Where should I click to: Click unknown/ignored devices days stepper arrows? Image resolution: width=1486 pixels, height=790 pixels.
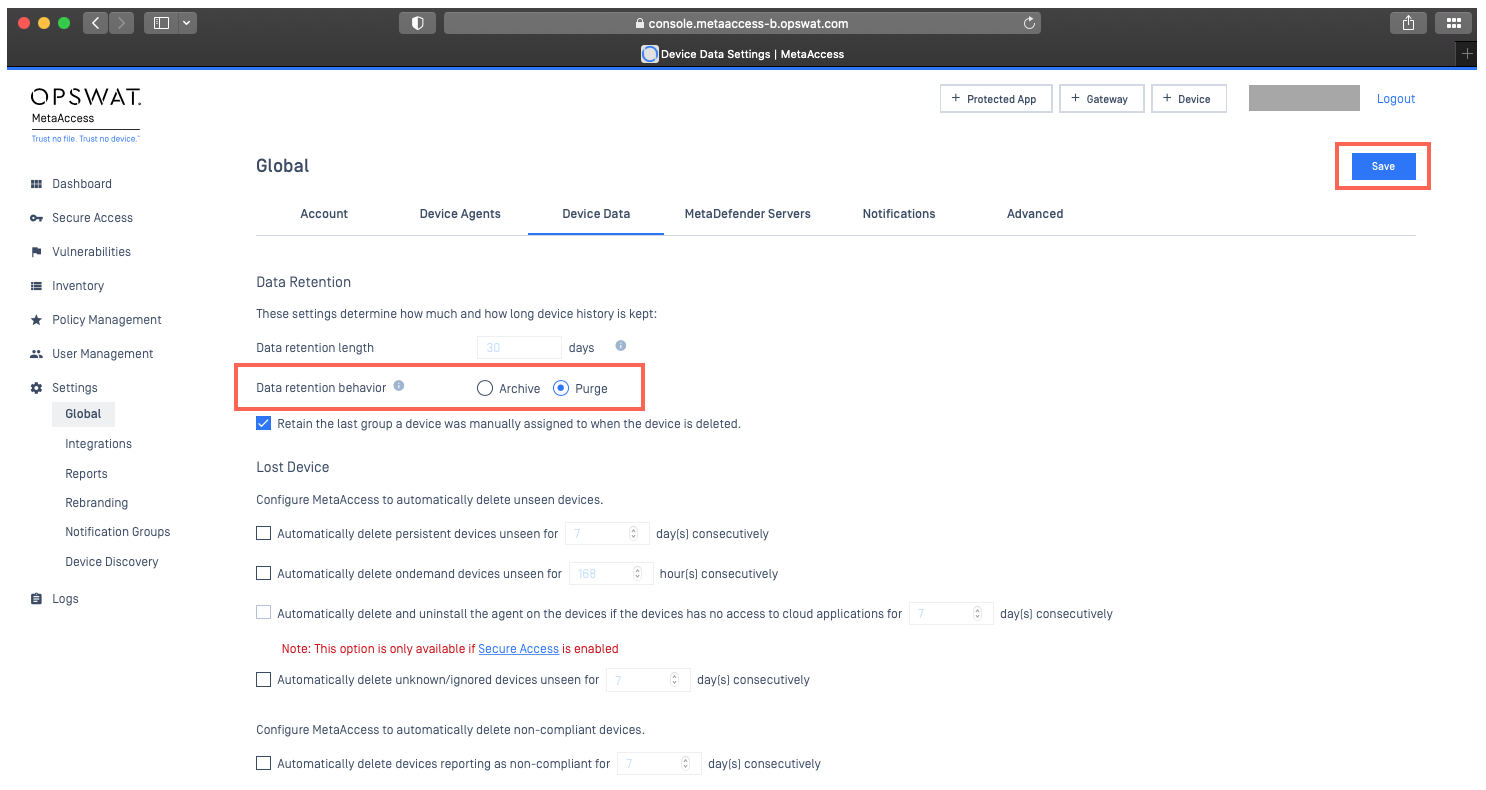pyautogui.click(x=674, y=679)
